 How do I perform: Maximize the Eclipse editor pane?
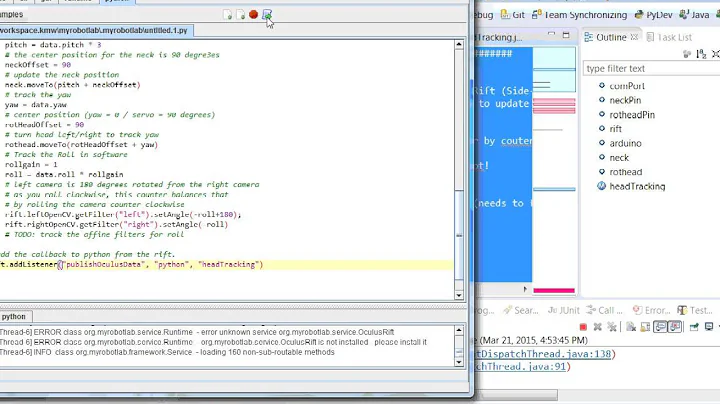566,35
